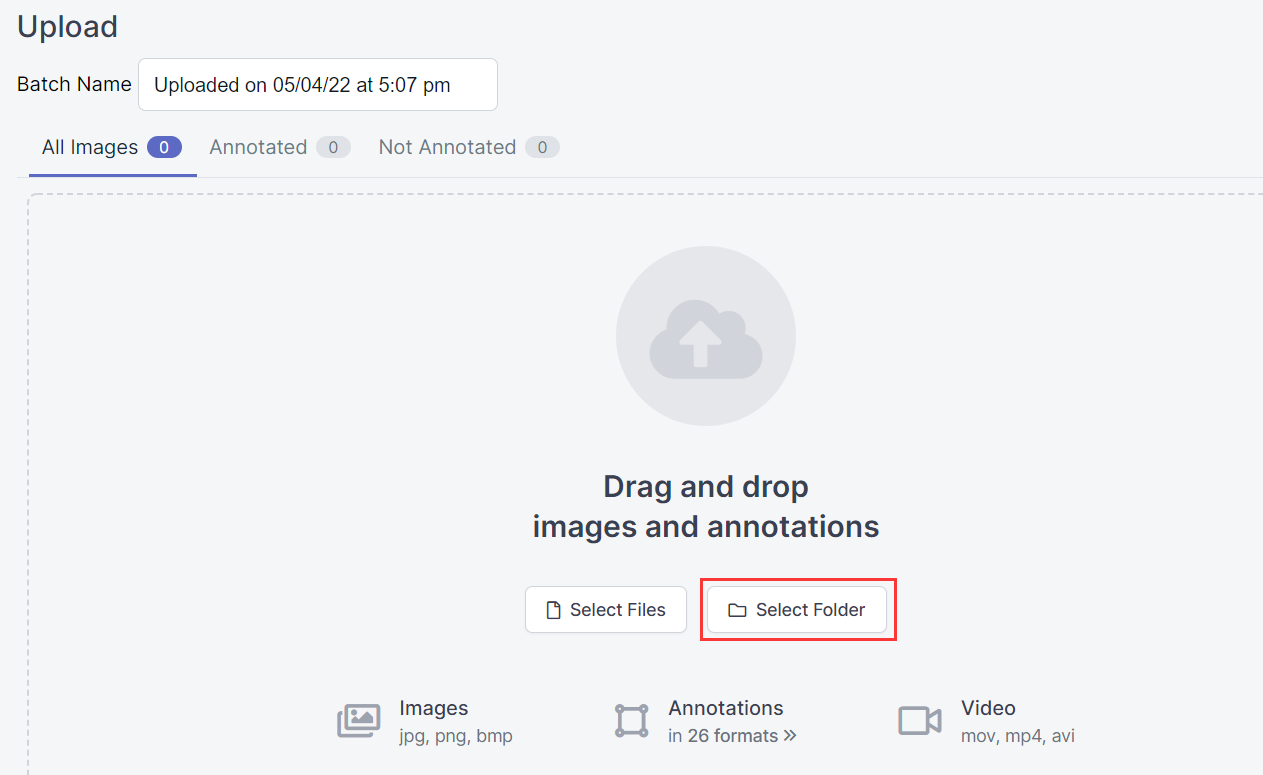Click the 'jpg, png, bmp' text

pos(456,736)
